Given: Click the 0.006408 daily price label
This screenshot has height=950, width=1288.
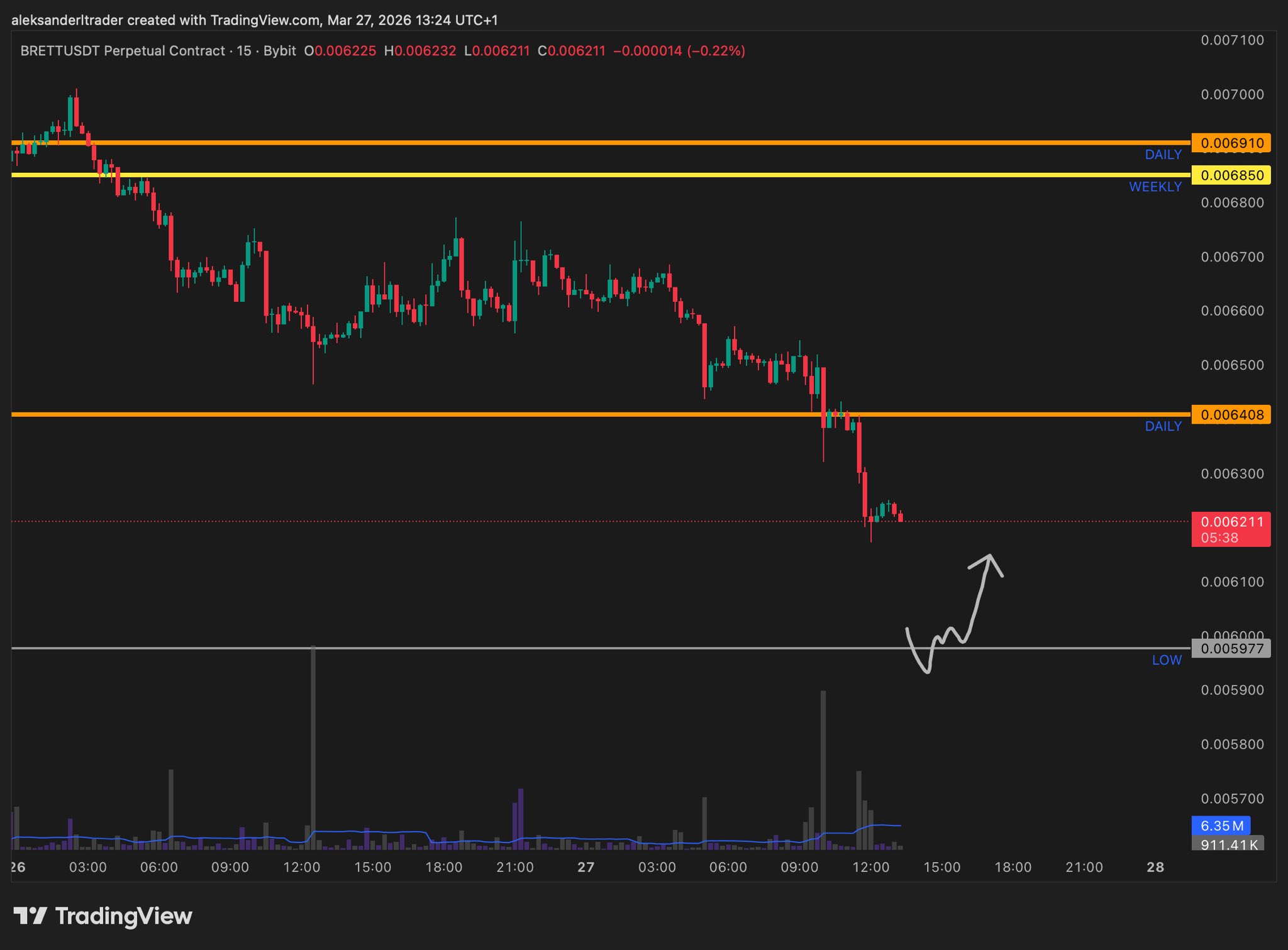Looking at the screenshot, I should [x=1231, y=415].
